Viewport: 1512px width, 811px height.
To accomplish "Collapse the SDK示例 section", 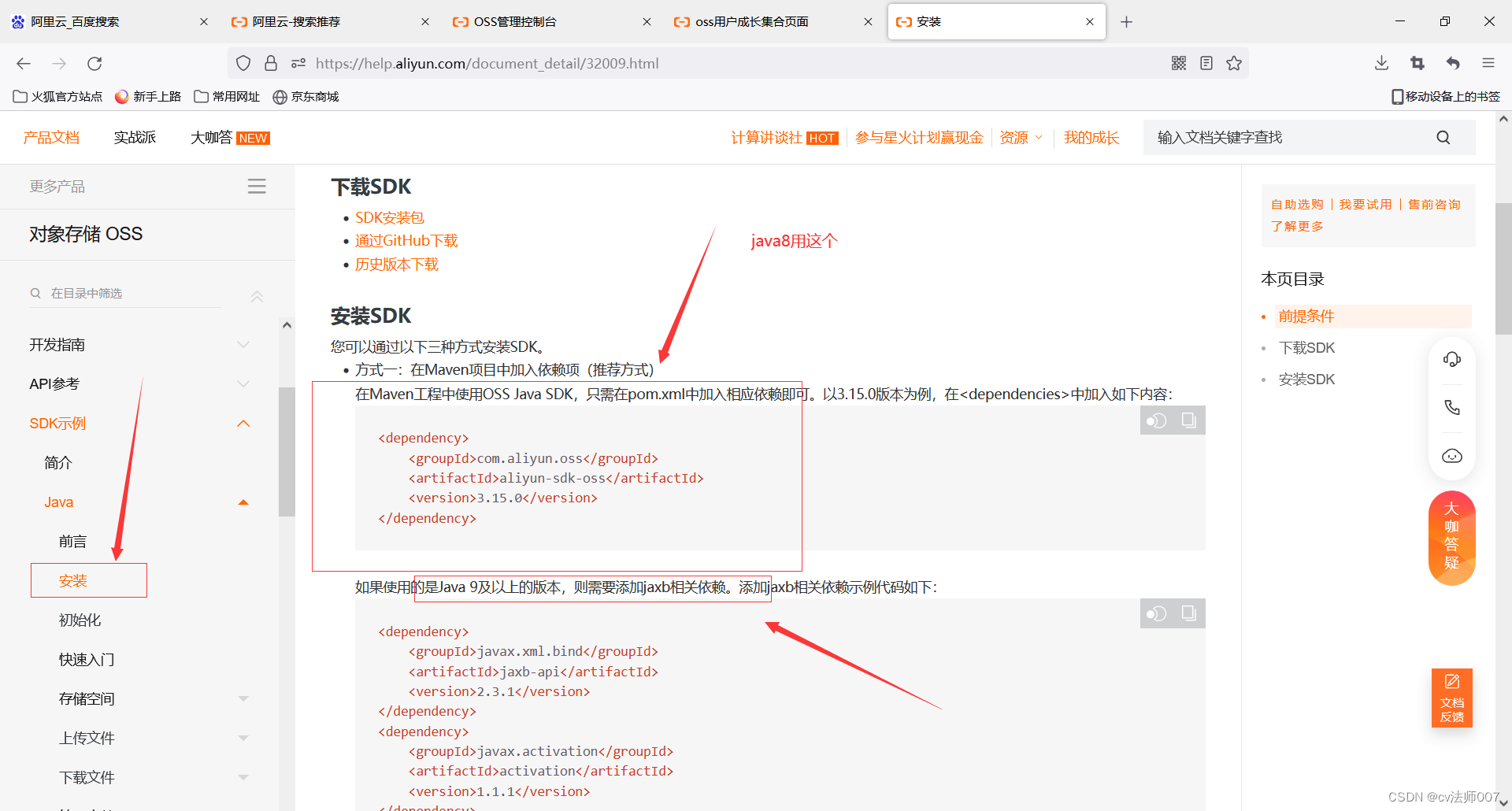I will [x=243, y=424].
